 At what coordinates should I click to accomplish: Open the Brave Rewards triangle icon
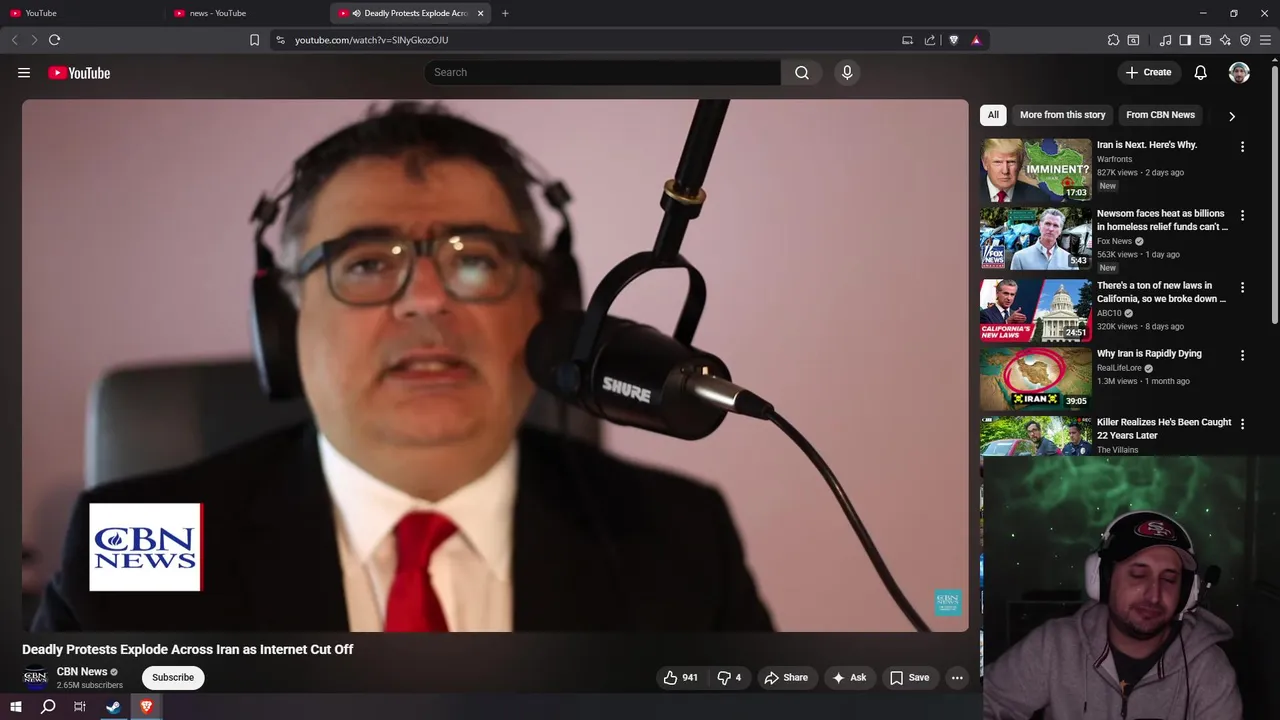pyautogui.click(x=976, y=40)
